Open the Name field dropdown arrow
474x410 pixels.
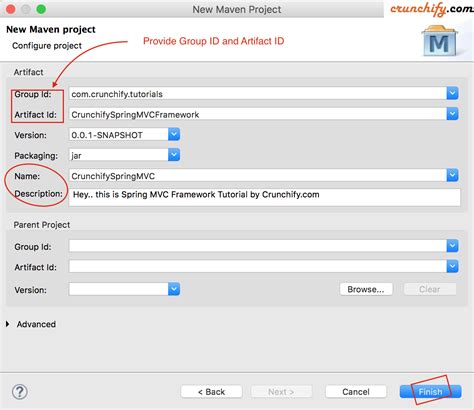(452, 175)
